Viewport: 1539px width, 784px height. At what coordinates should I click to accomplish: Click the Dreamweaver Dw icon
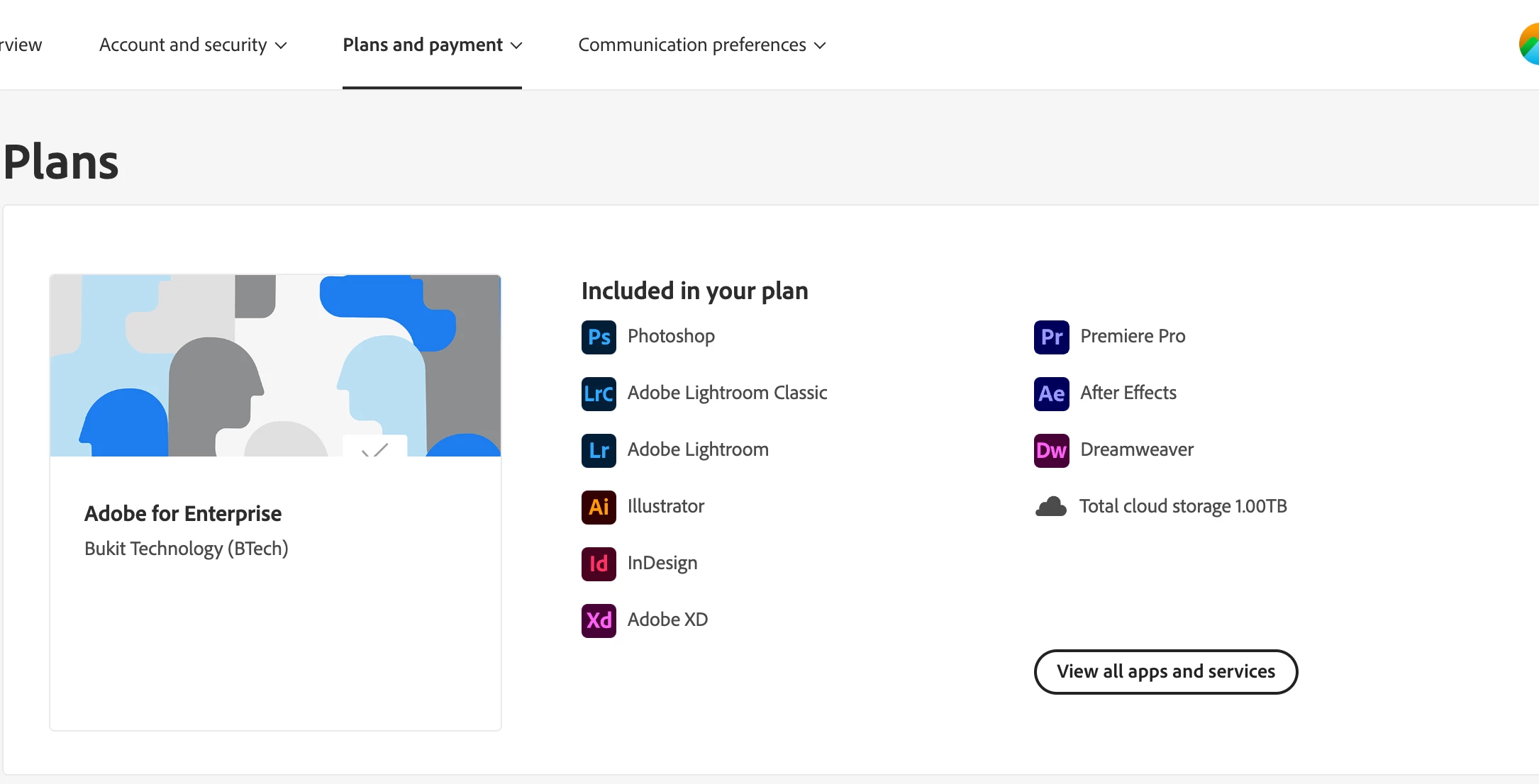1051,450
